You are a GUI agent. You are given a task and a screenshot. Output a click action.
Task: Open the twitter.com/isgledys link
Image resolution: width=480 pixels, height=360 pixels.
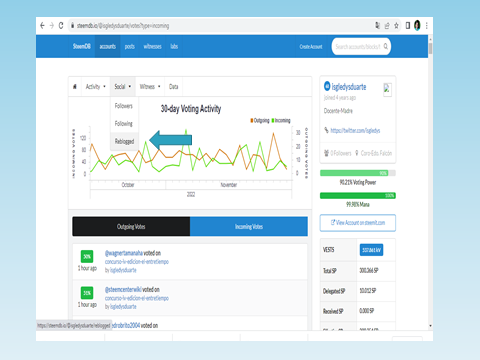(x=355, y=130)
